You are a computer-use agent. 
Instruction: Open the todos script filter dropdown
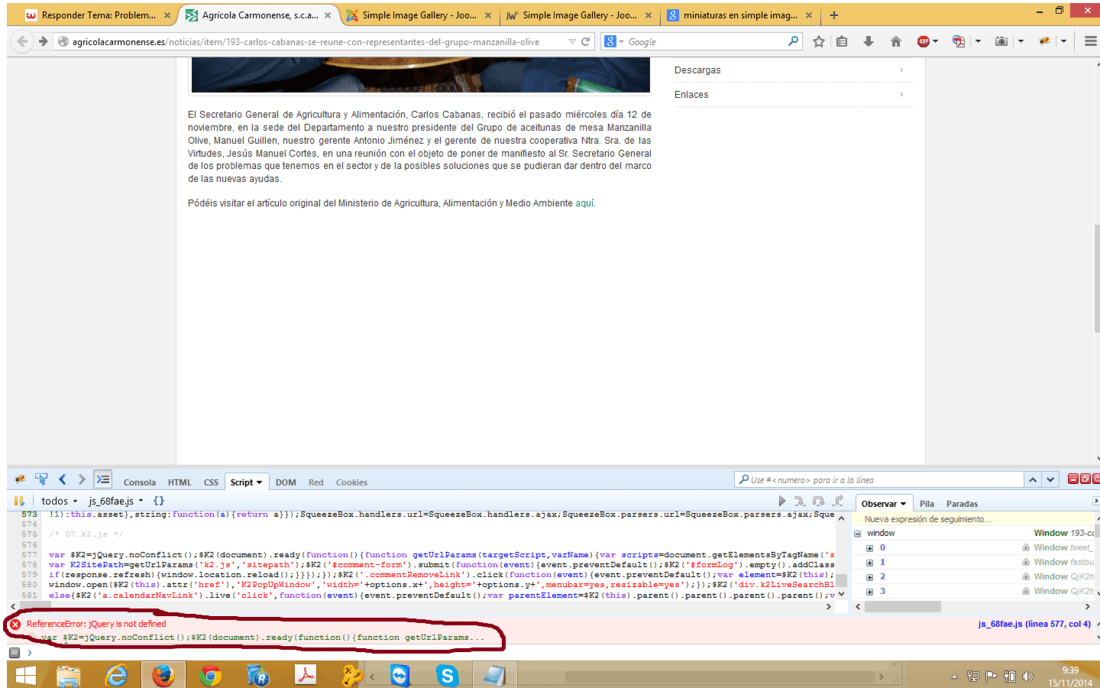(59, 501)
